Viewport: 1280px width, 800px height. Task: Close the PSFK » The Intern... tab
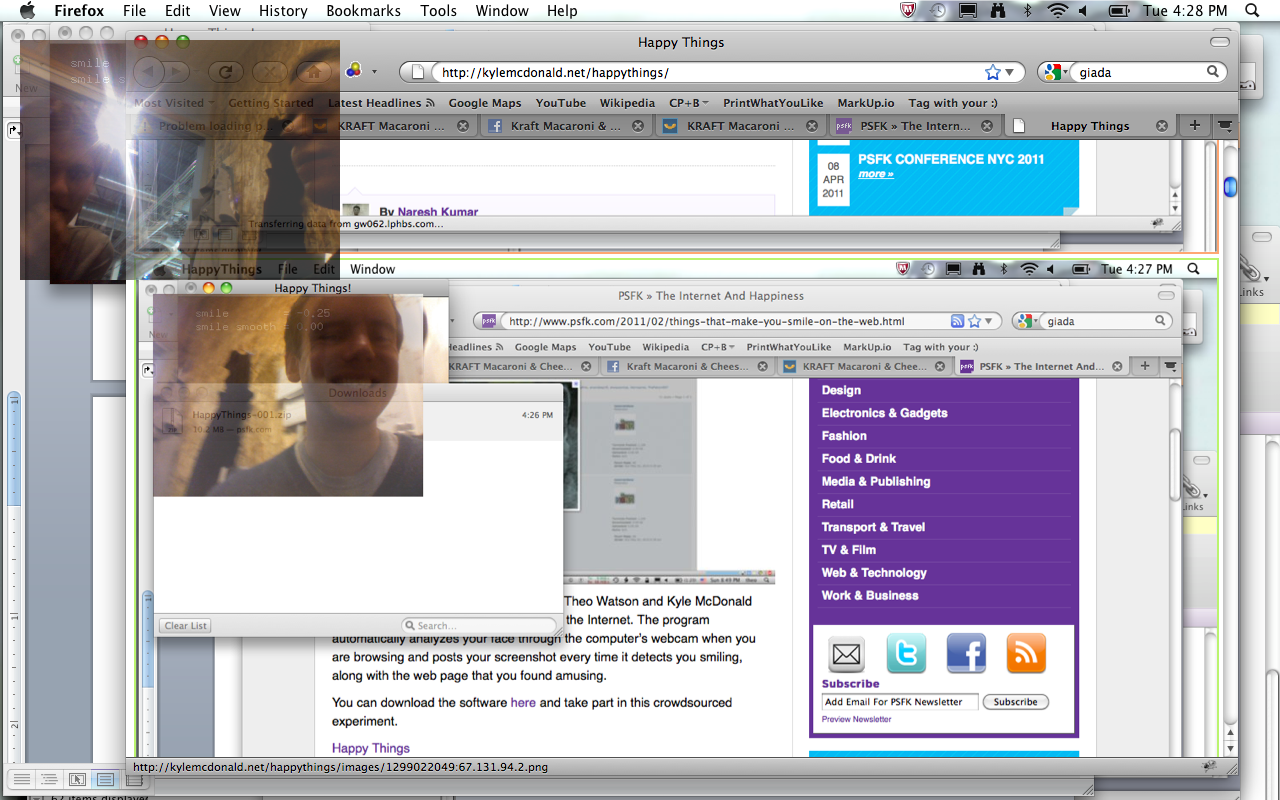[986, 126]
